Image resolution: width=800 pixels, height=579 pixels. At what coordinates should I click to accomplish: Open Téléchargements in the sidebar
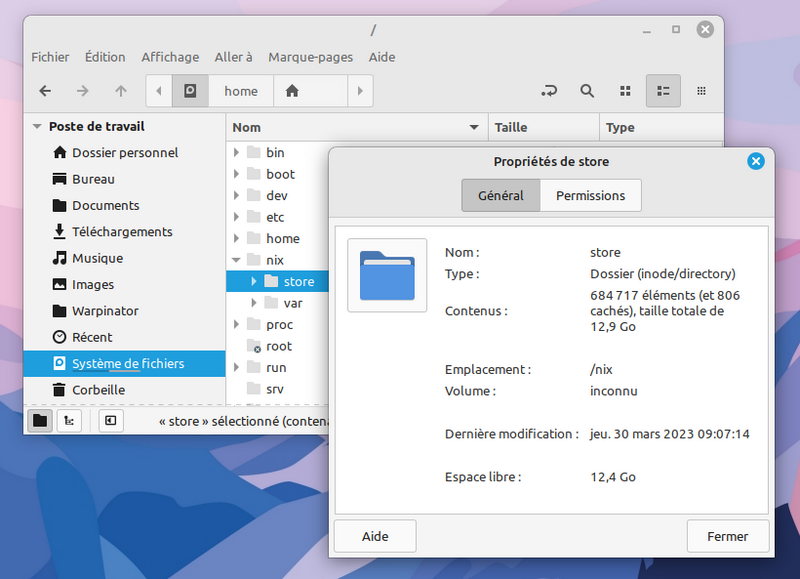pos(122,232)
